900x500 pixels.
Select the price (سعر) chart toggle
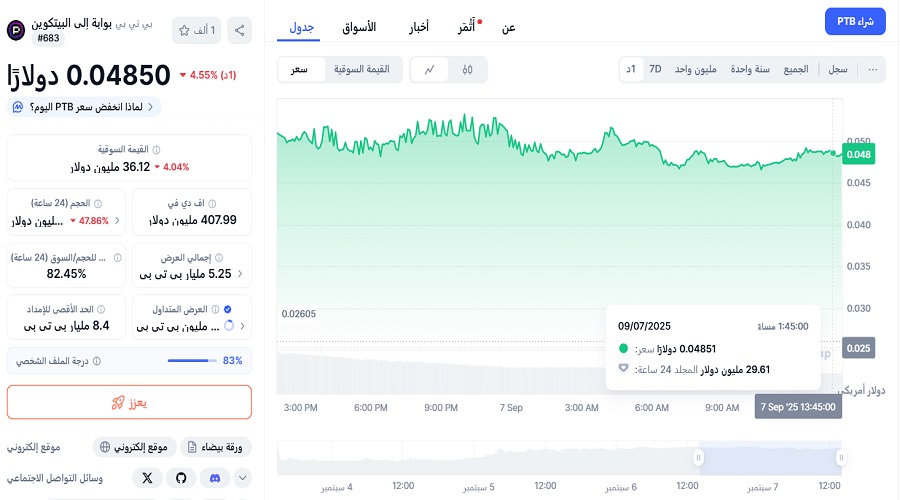point(299,69)
